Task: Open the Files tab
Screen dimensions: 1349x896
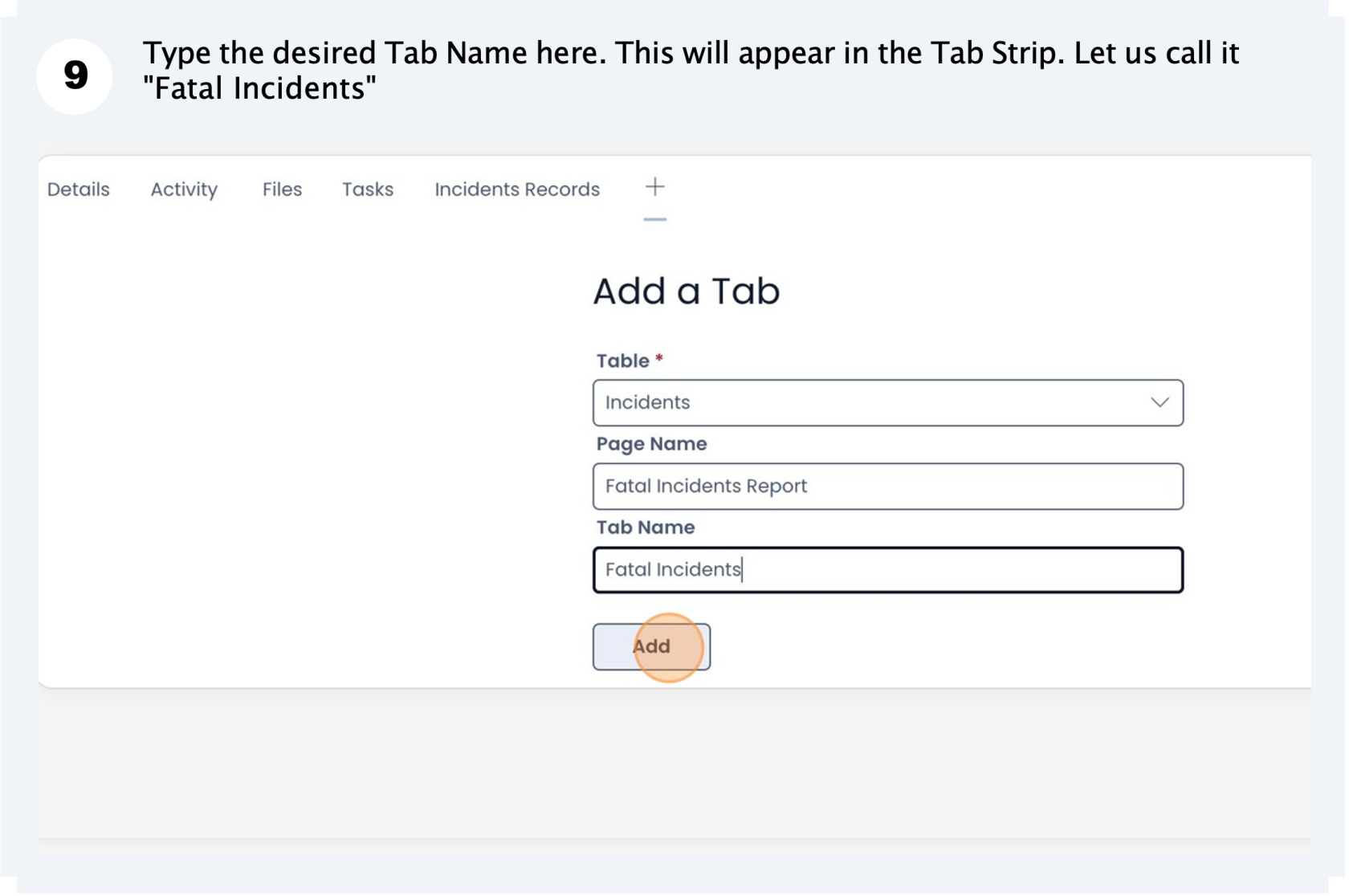Action: pos(282,189)
